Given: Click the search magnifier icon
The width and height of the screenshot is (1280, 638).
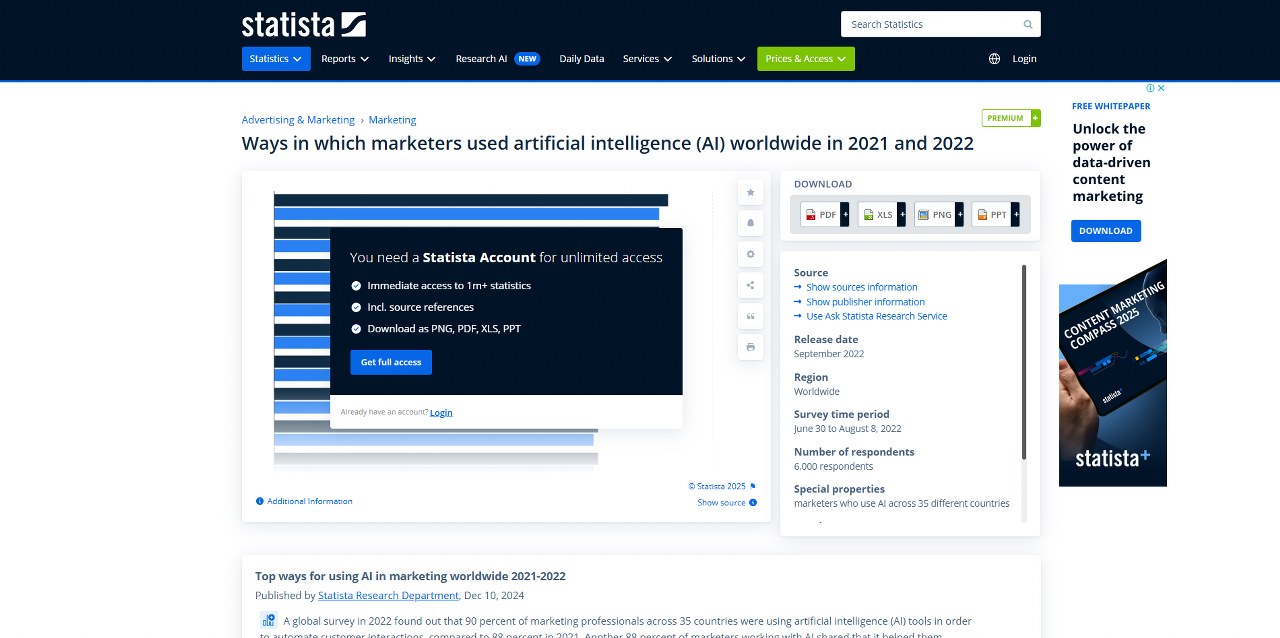Looking at the screenshot, I should [1028, 24].
